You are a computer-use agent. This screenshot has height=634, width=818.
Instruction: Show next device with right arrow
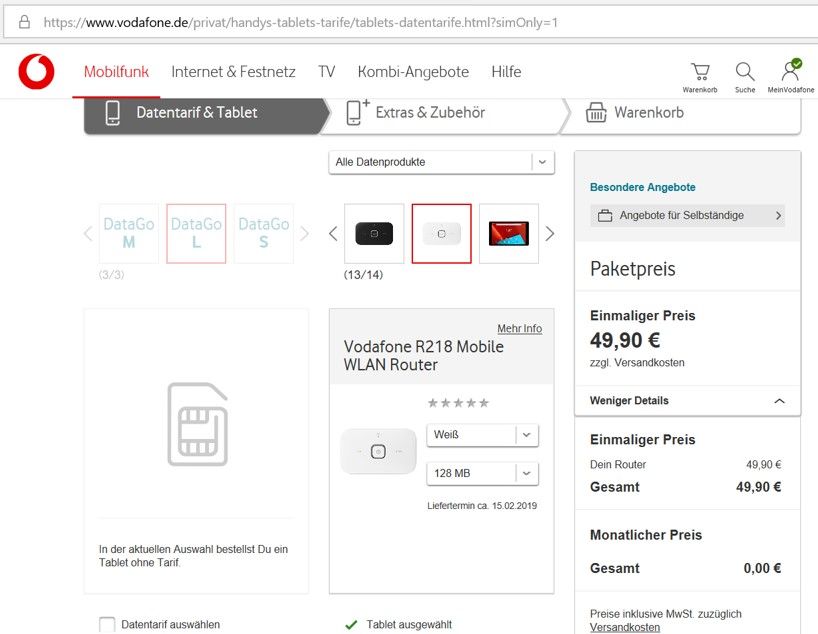549,233
